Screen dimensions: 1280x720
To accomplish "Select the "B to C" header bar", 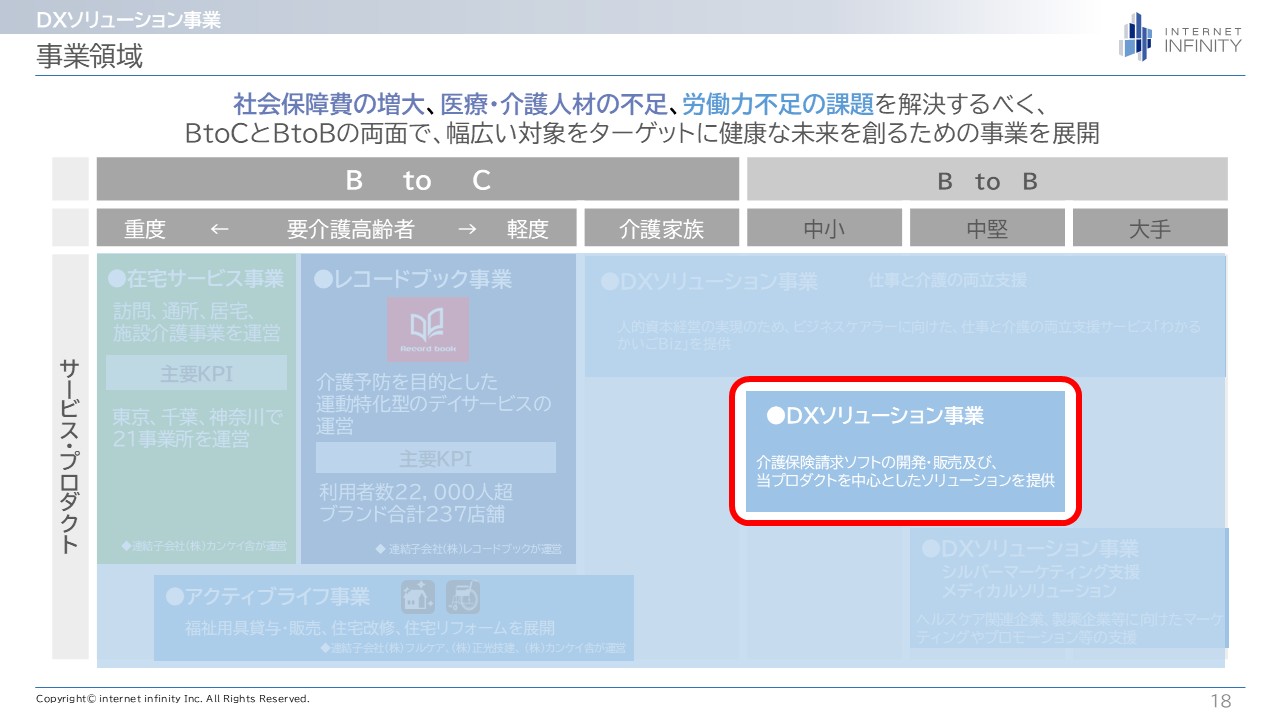I will pyautogui.click(x=417, y=180).
